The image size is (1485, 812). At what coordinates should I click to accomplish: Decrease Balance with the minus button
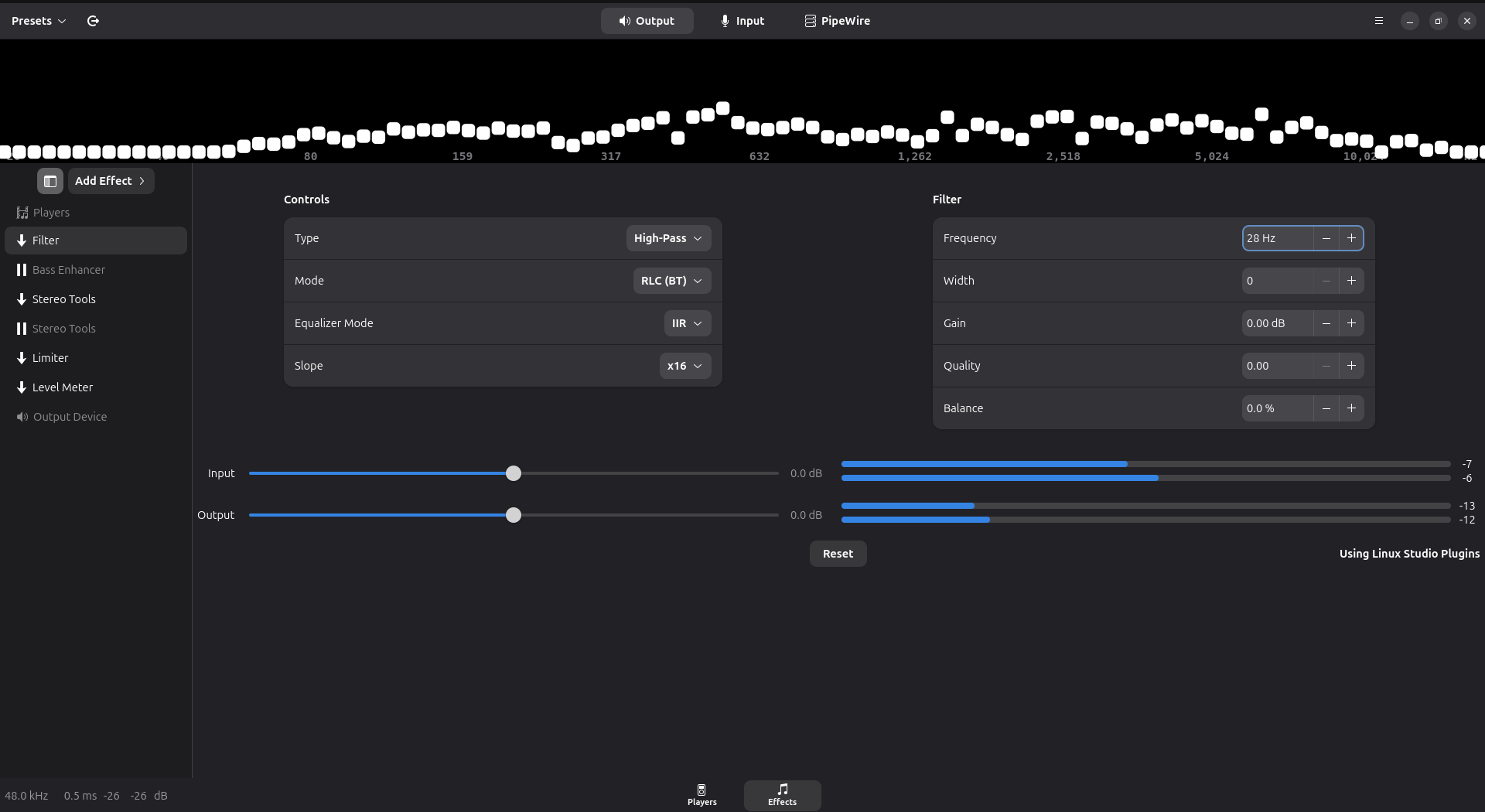pyautogui.click(x=1326, y=408)
